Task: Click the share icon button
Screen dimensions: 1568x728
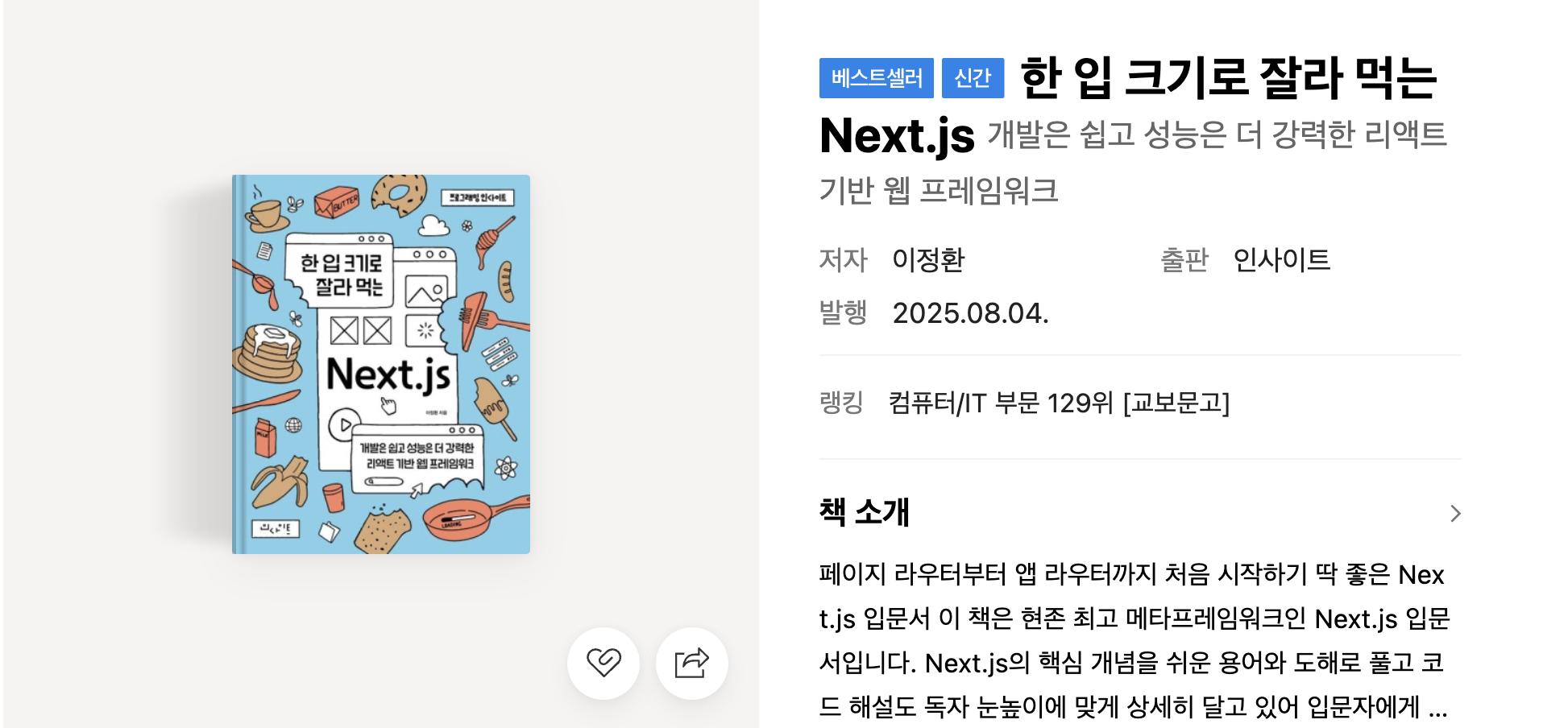Action: (x=691, y=663)
